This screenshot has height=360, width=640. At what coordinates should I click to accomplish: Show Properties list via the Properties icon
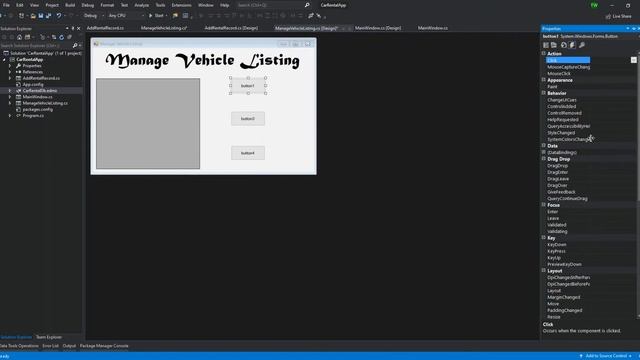(564, 45)
